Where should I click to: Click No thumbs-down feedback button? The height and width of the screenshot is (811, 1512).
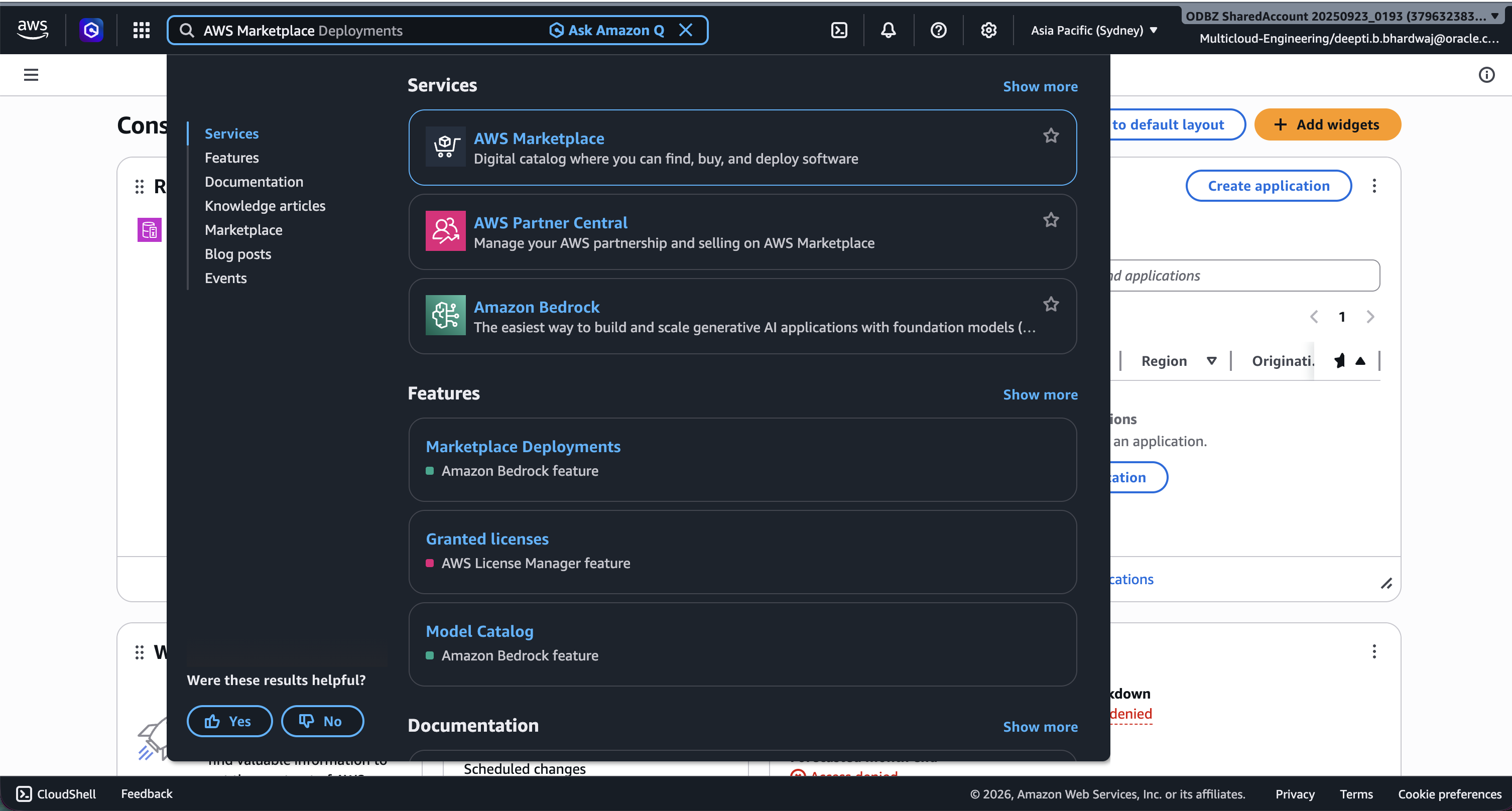point(322,721)
